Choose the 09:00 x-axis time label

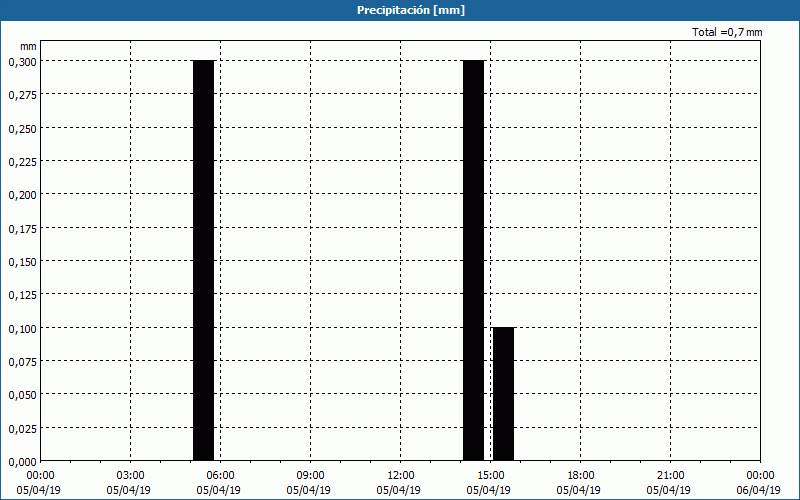pyautogui.click(x=310, y=476)
